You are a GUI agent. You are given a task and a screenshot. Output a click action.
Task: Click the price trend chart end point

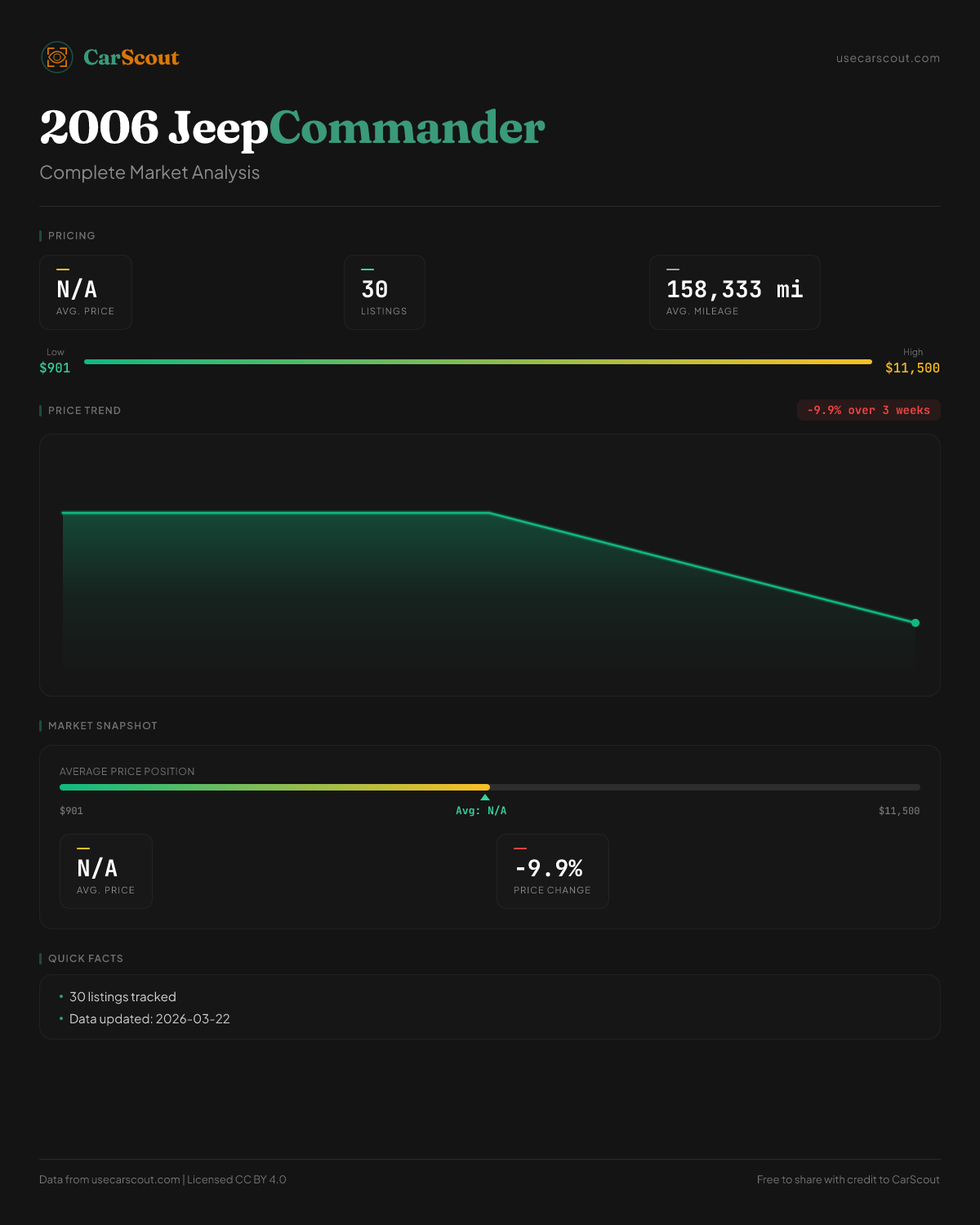coord(915,623)
